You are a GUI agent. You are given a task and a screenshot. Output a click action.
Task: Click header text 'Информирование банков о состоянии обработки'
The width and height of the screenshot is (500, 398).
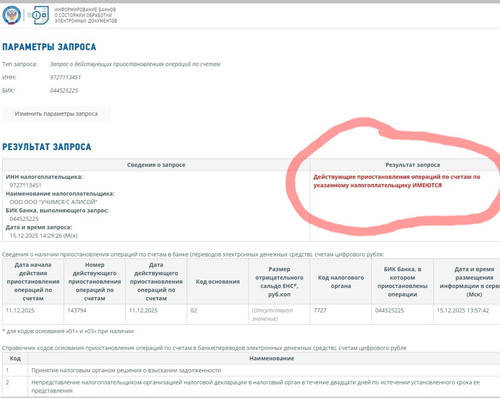86,15
